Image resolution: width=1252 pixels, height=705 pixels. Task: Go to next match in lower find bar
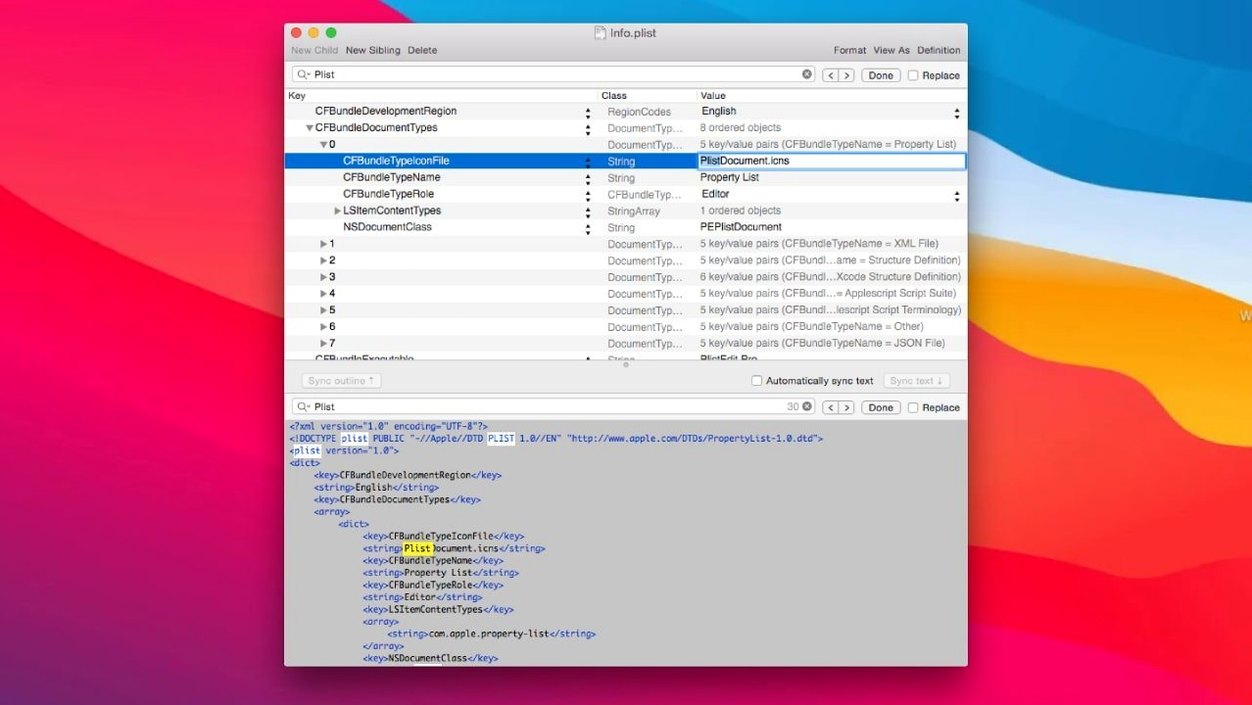point(846,407)
